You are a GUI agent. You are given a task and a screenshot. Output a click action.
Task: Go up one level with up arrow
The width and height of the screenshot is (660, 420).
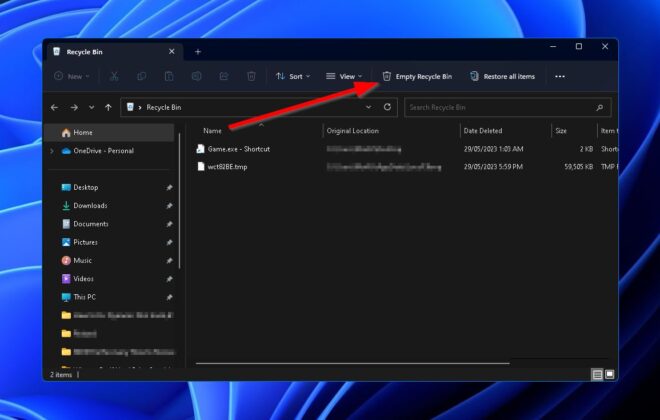[108, 107]
